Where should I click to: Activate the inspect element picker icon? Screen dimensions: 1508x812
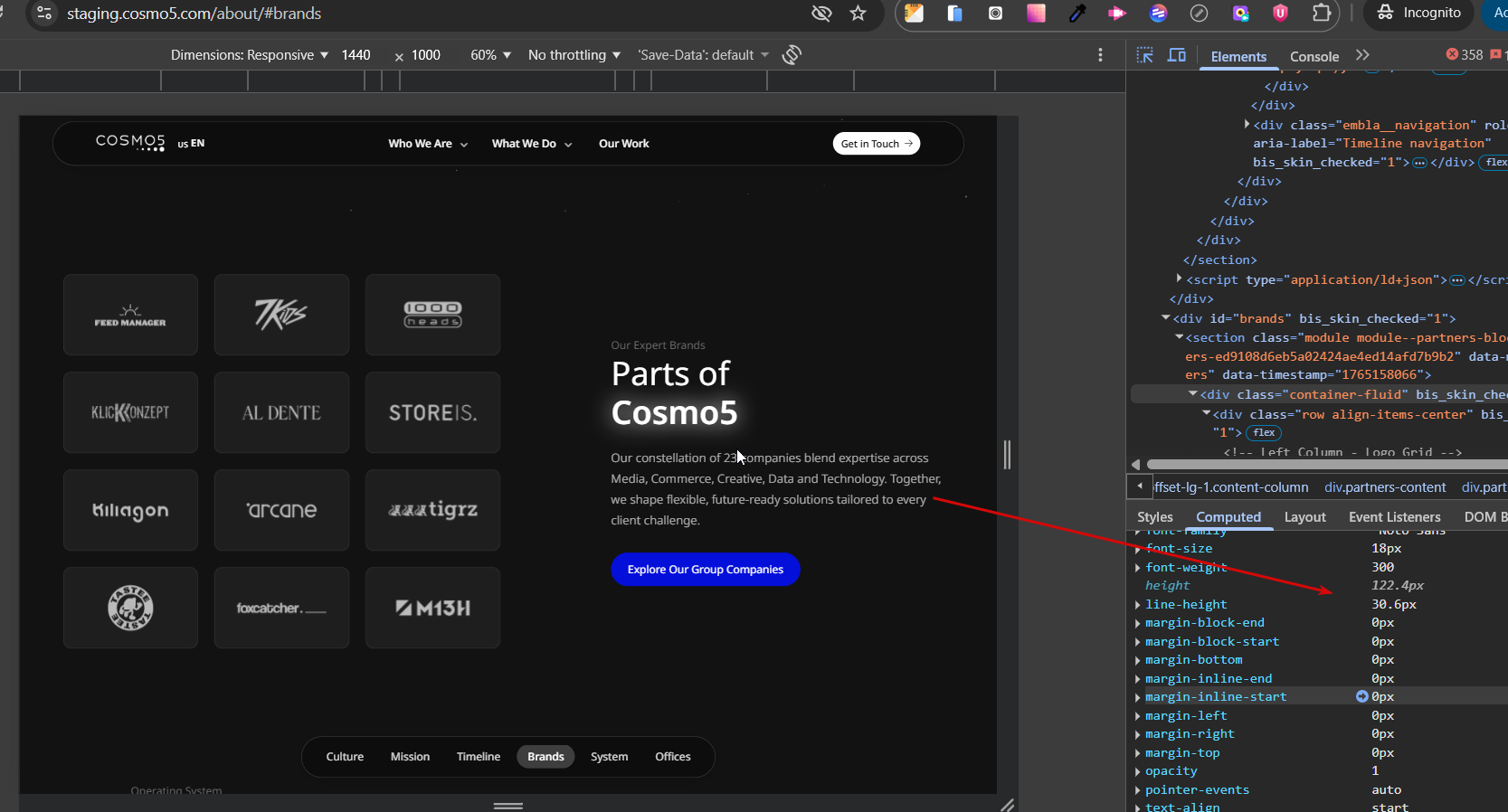coord(1144,55)
